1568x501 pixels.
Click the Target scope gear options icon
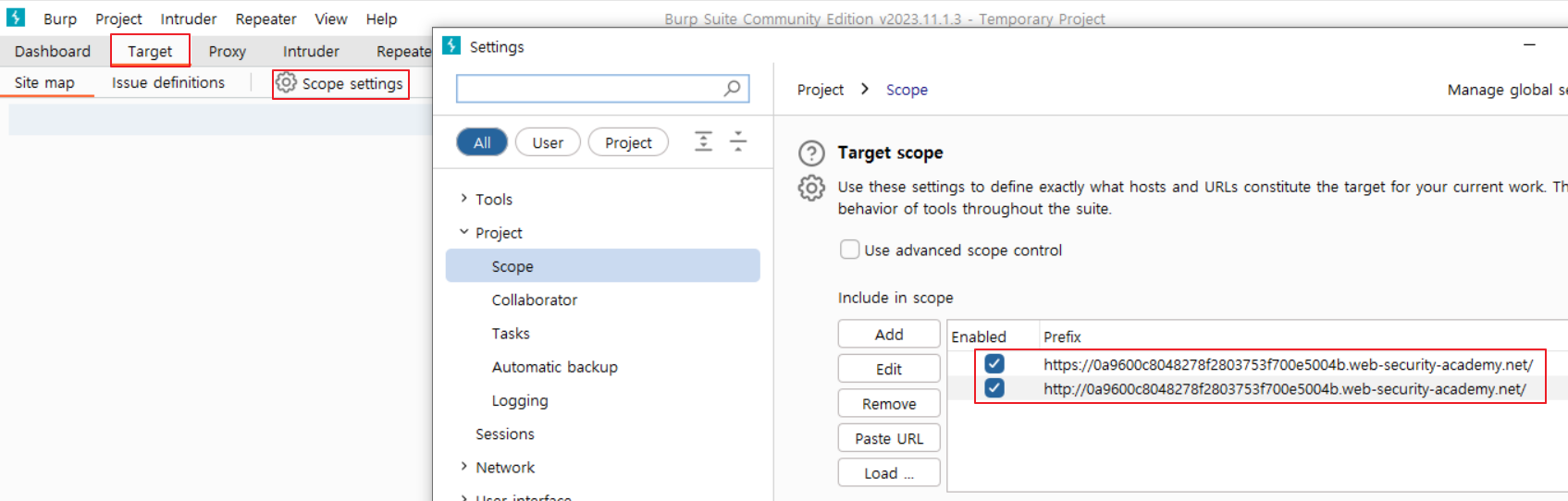pos(811,188)
